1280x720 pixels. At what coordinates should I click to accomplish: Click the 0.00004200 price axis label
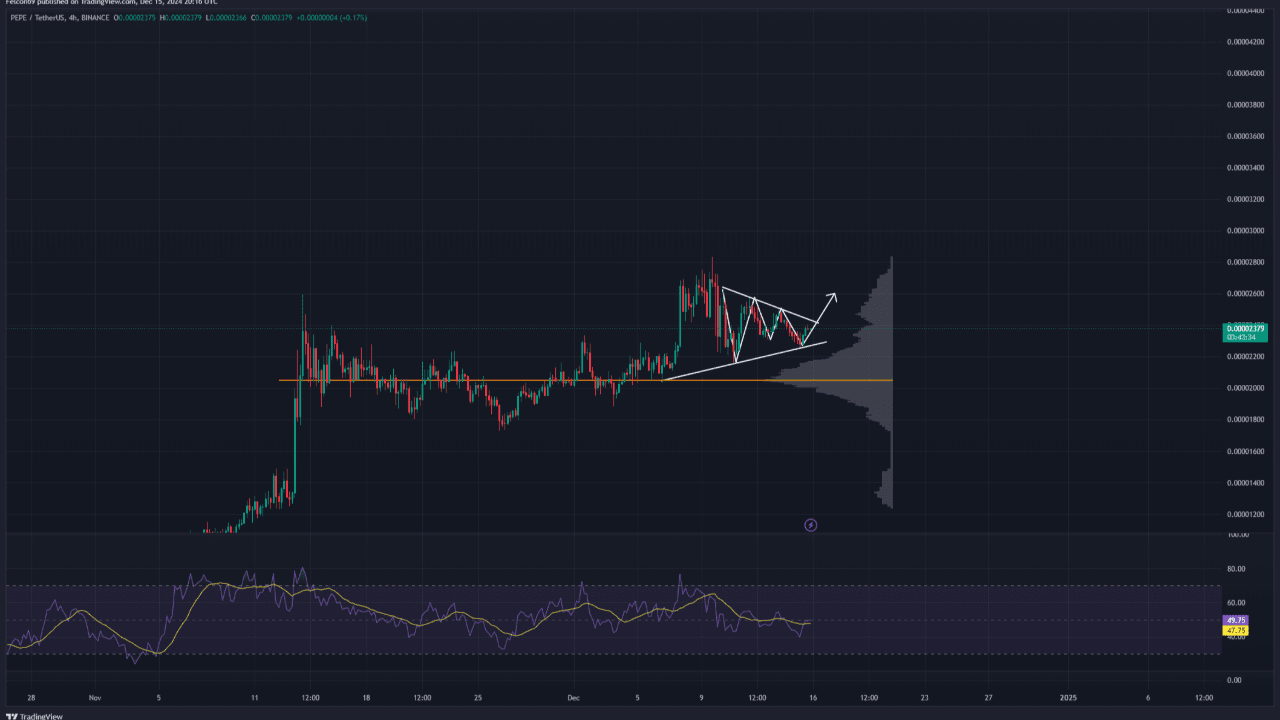point(1245,43)
